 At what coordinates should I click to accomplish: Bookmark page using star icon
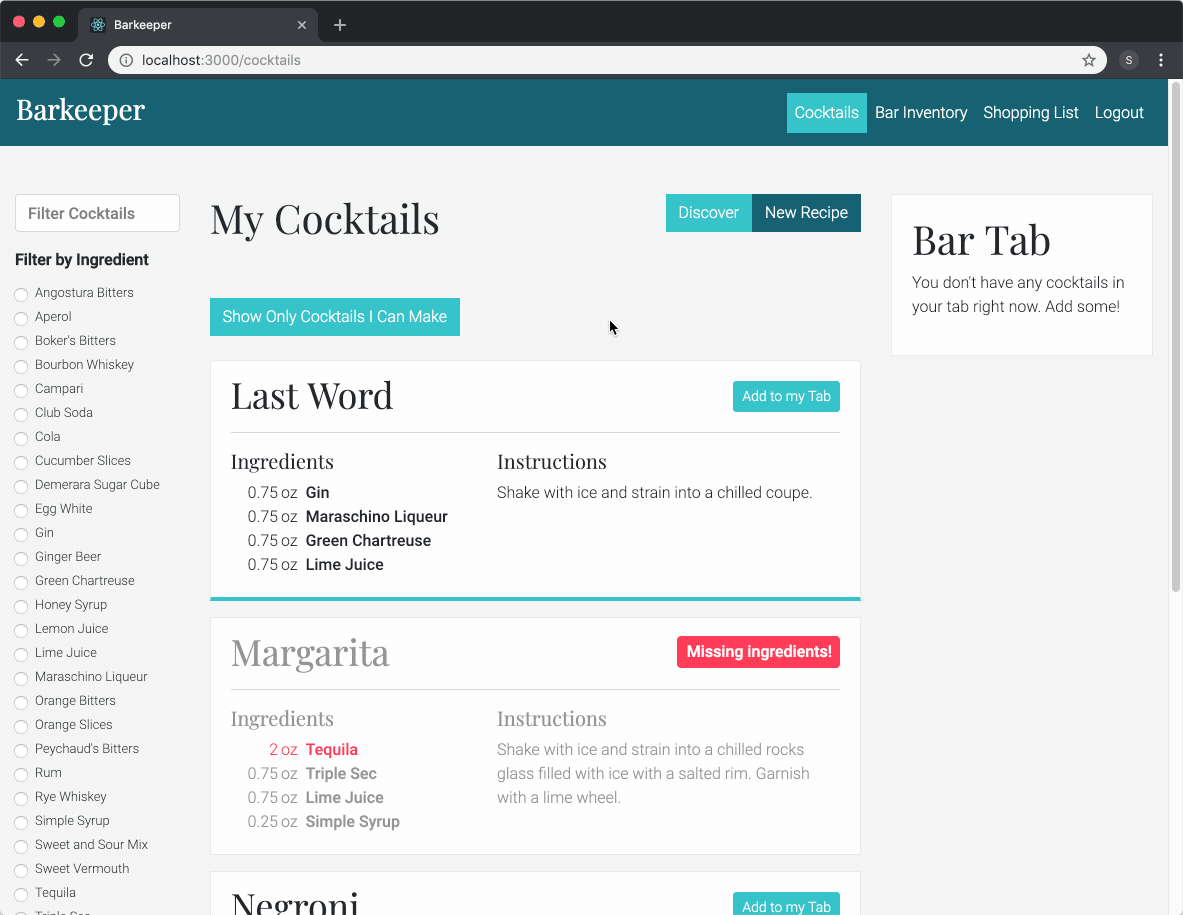pyautogui.click(x=1089, y=60)
